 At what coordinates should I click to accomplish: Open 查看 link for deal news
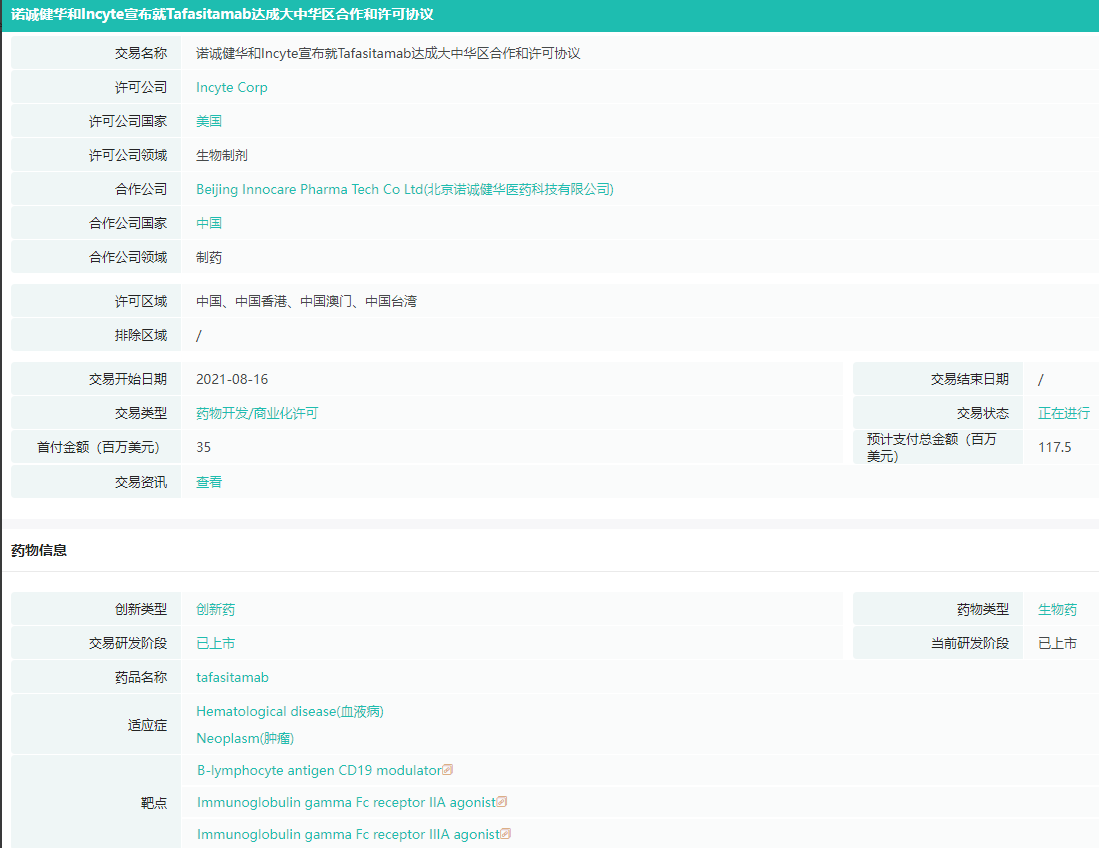(208, 481)
